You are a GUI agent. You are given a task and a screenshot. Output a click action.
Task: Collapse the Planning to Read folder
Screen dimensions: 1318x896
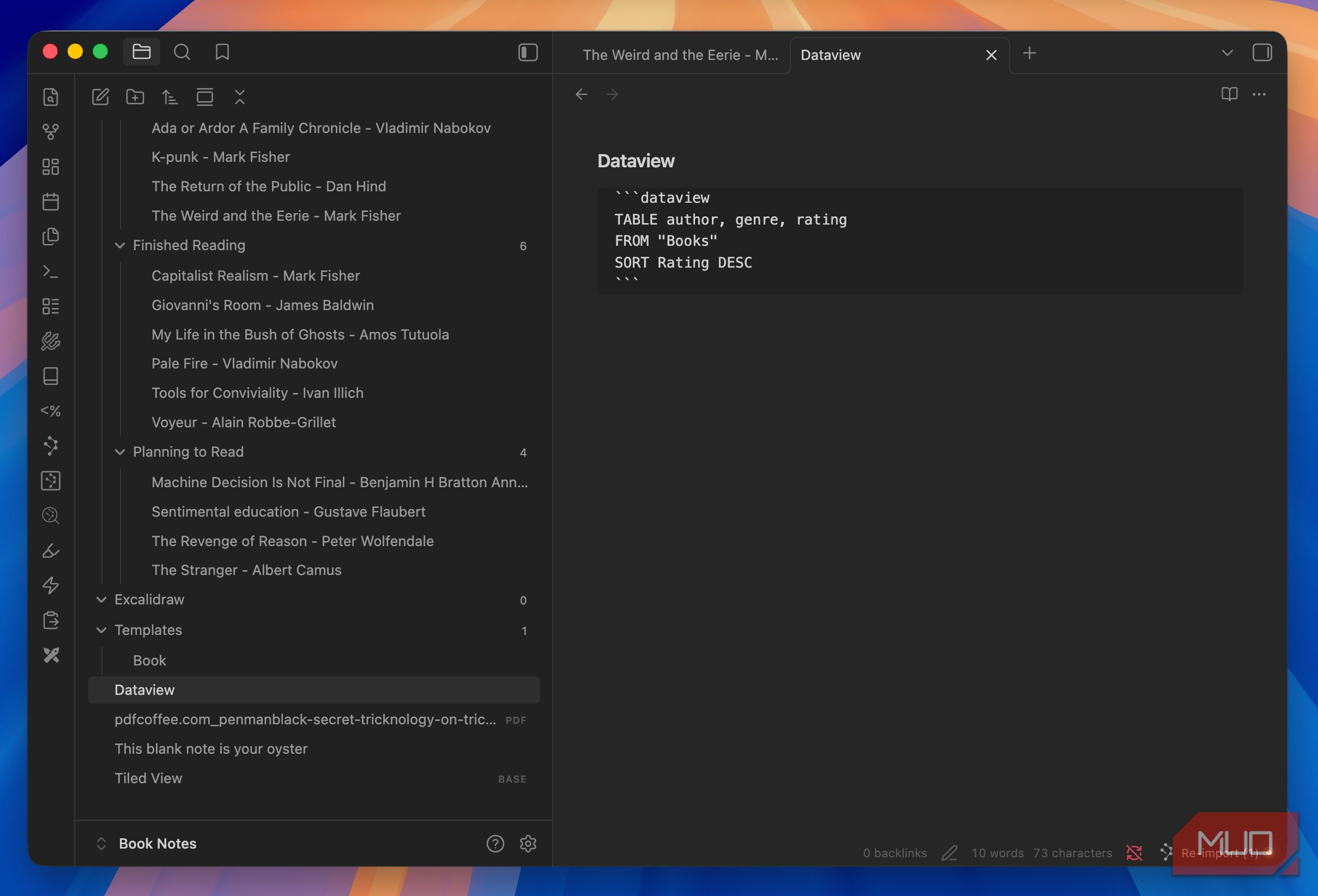tap(120, 452)
